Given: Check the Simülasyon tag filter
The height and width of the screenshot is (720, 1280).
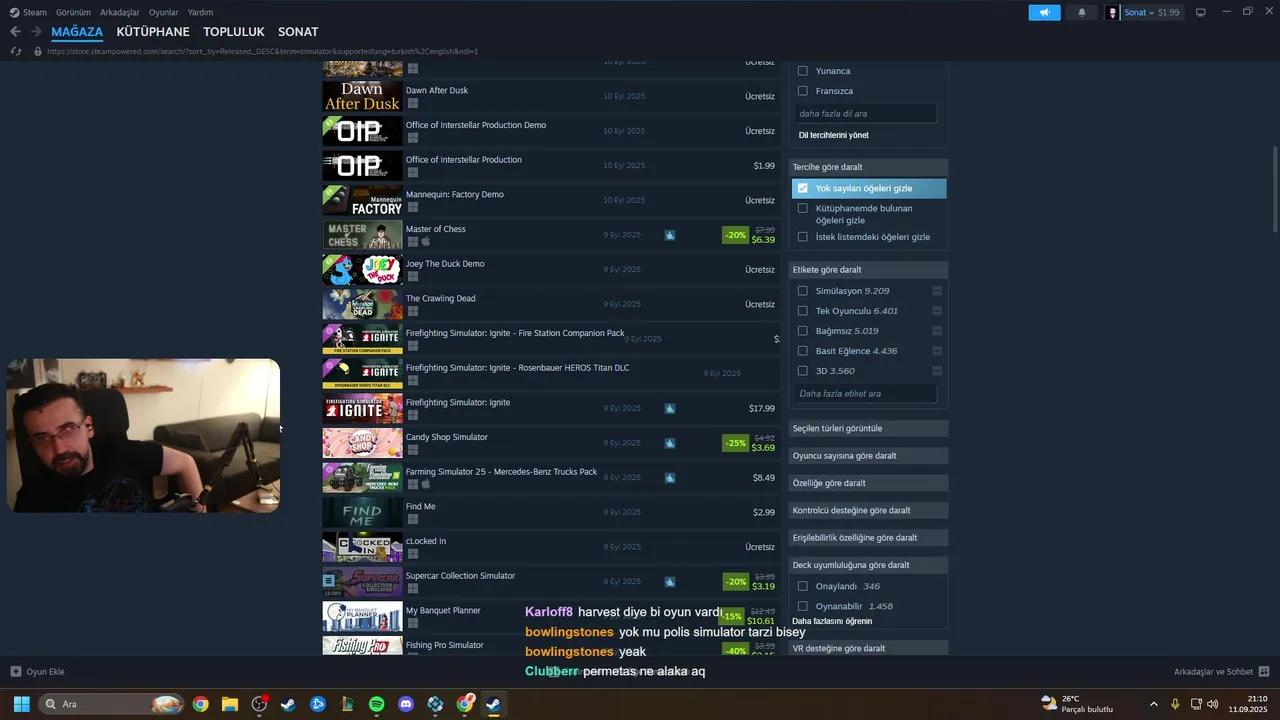Looking at the screenshot, I should pyautogui.click(x=802, y=291).
